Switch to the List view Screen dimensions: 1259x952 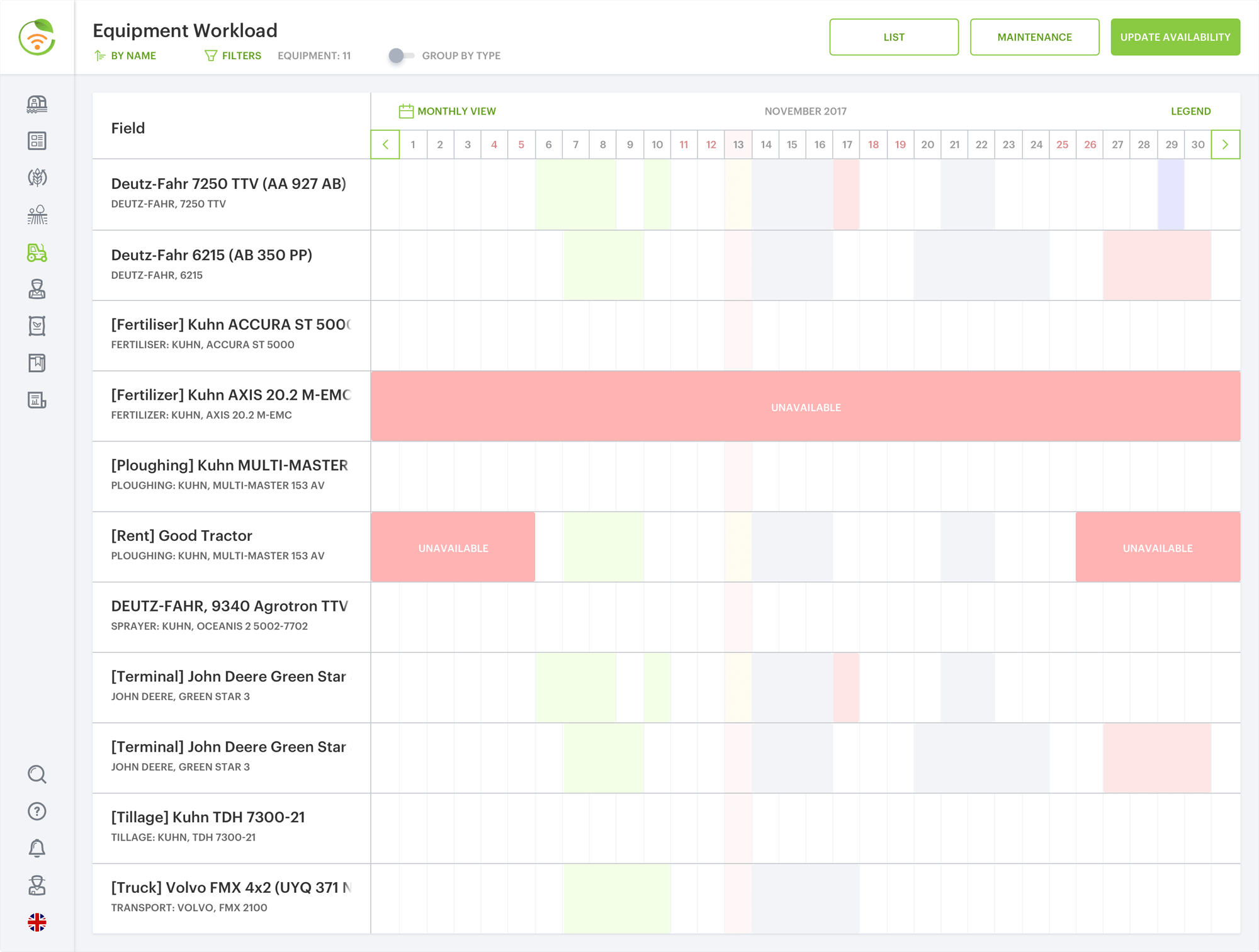[x=893, y=37]
